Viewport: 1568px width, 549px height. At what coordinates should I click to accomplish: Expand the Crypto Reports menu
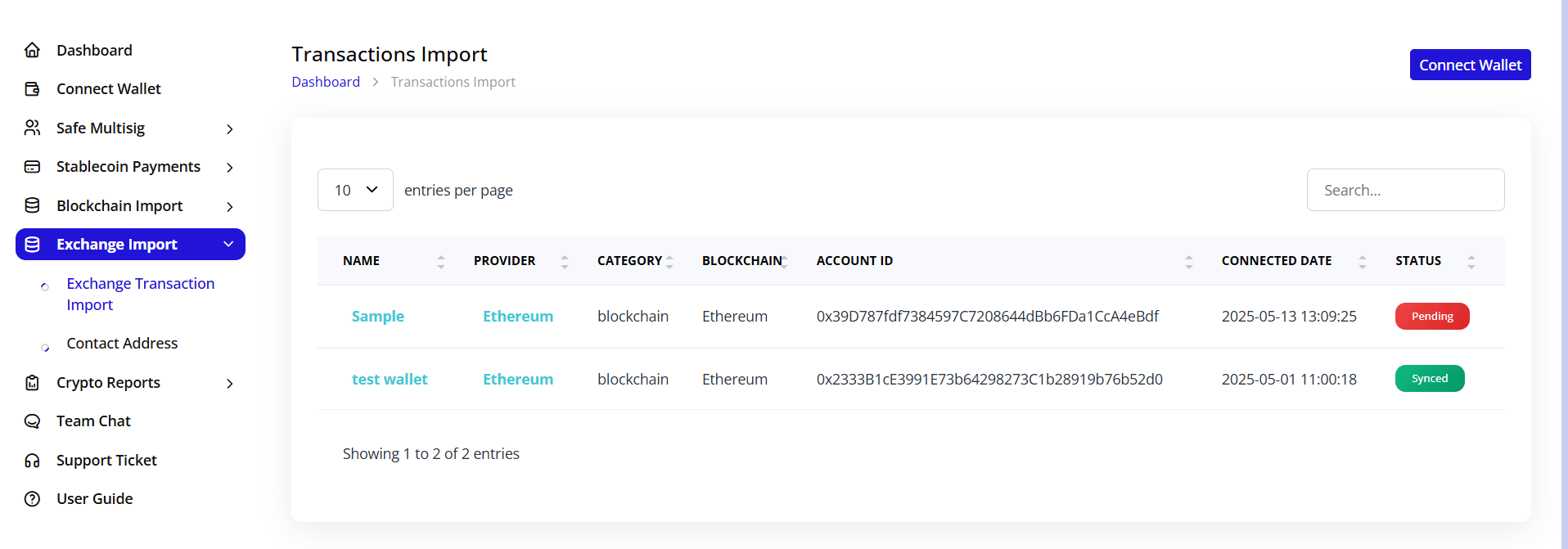click(230, 383)
